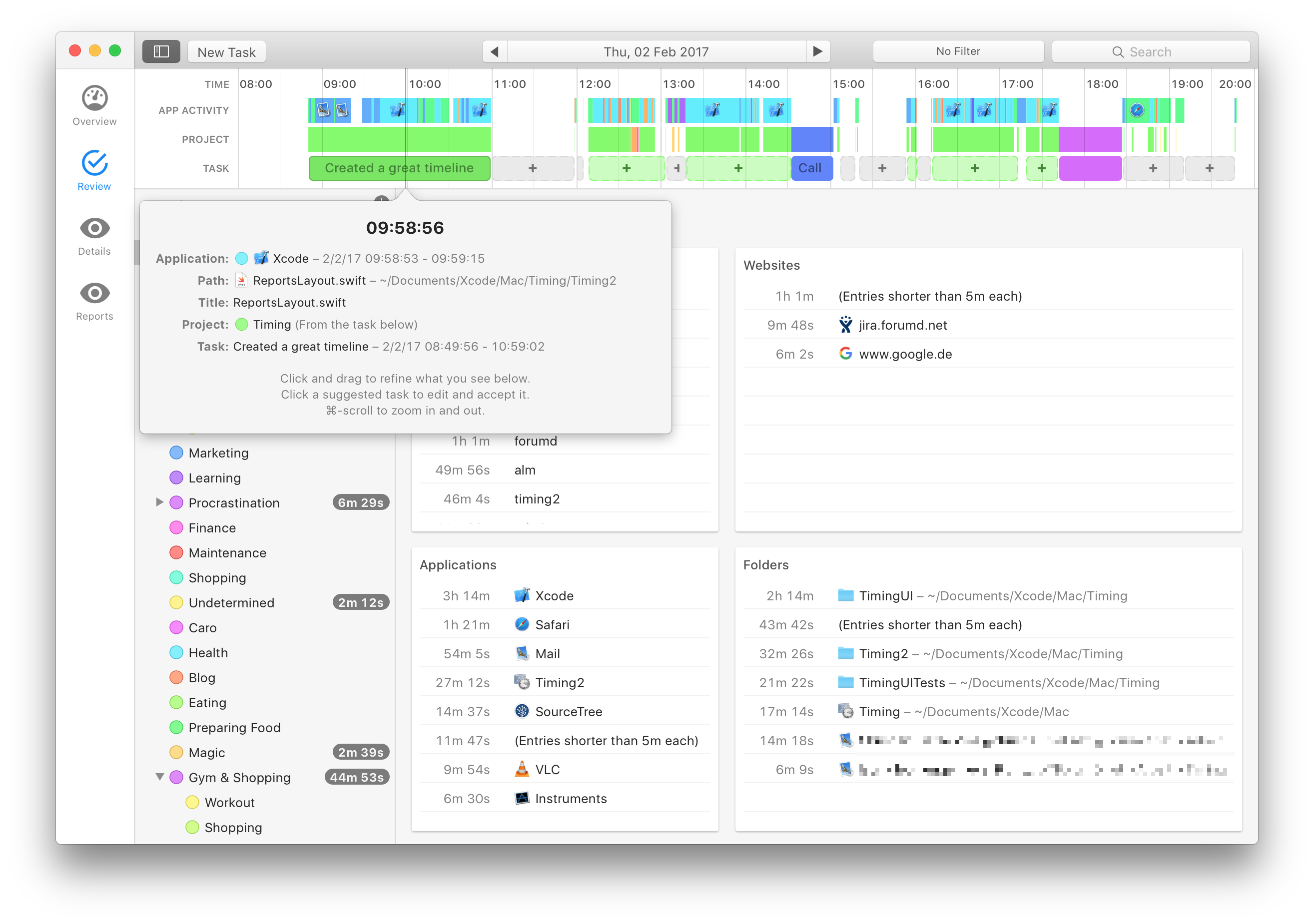1314x924 pixels.
Task: Go to previous day arrow
Action: point(495,51)
